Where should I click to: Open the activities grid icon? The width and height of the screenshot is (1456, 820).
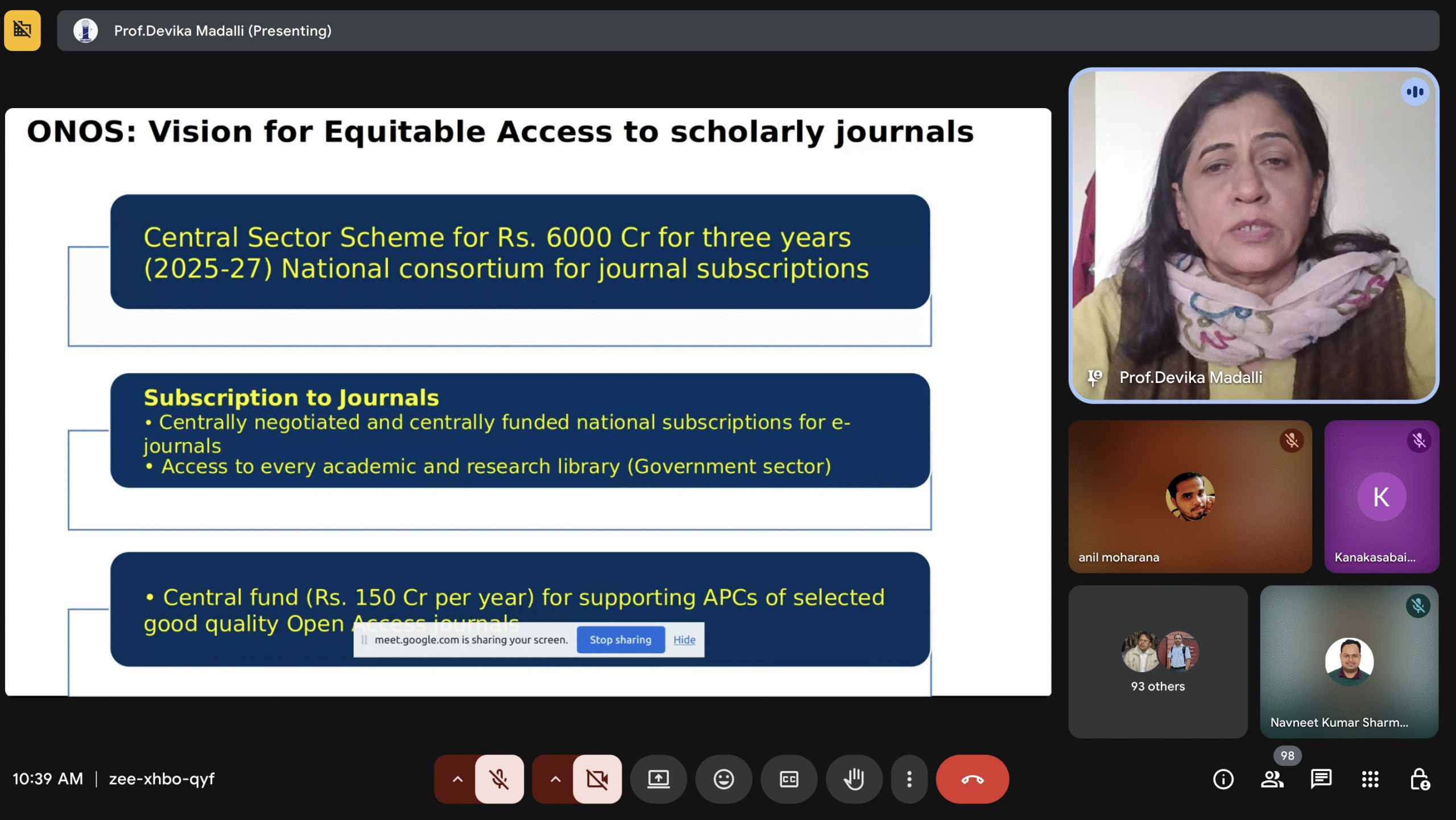pyautogui.click(x=1370, y=779)
